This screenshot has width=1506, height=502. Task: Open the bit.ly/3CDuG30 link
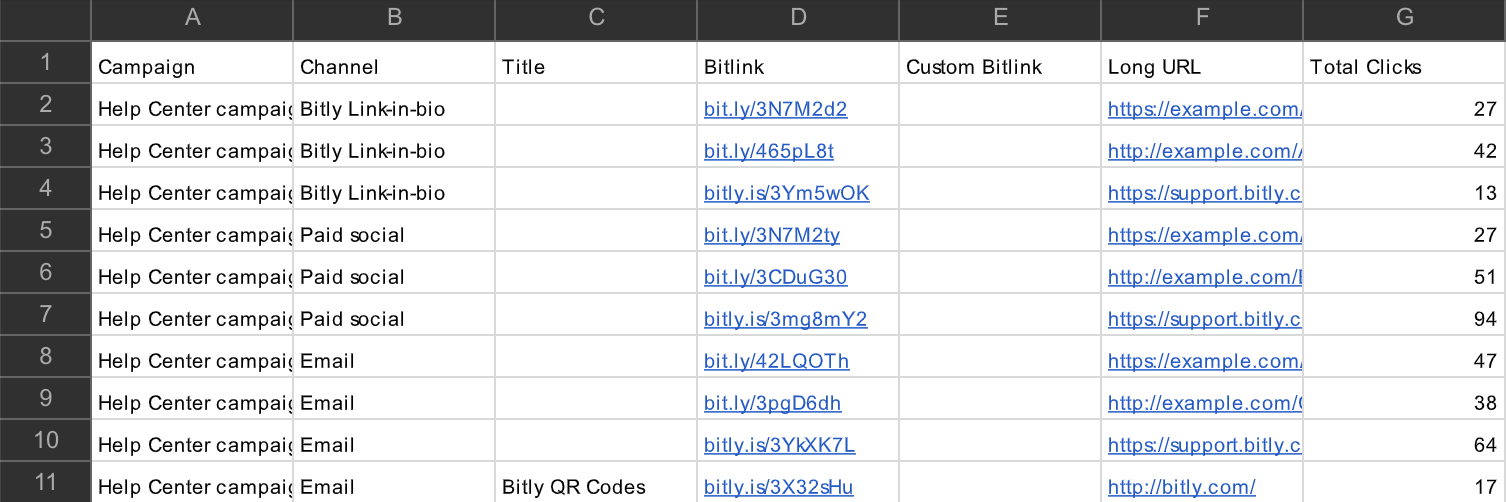[x=775, y=277]
